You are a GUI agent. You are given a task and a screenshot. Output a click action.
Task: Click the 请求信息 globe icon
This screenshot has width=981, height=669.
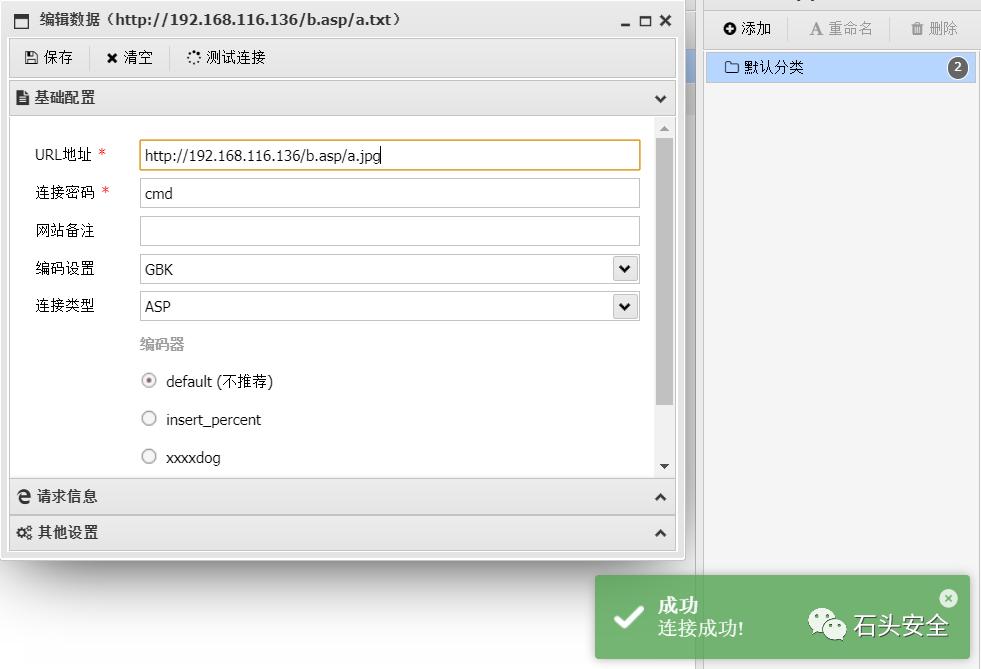pyautogui.click(x=24, y=497)
